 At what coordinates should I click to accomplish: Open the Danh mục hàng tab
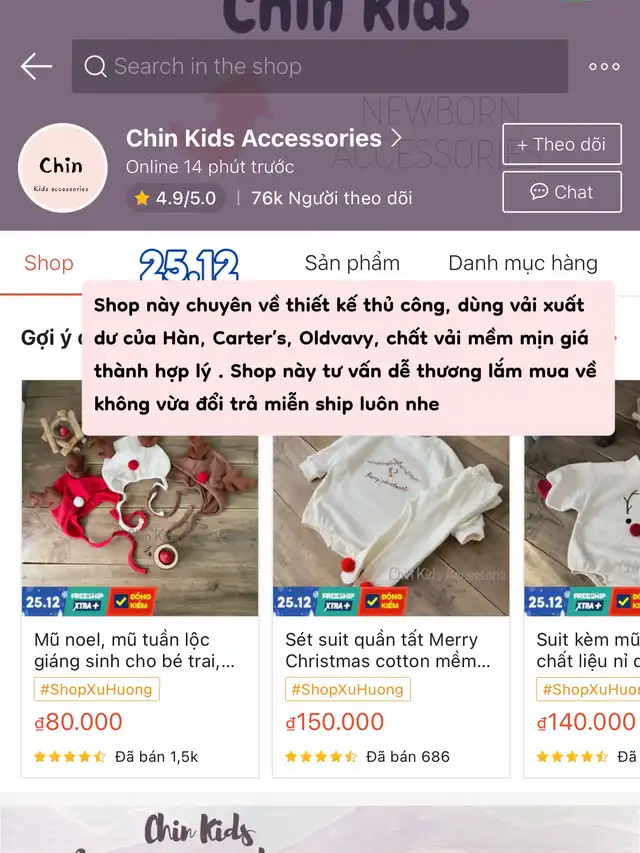point(523,263)
